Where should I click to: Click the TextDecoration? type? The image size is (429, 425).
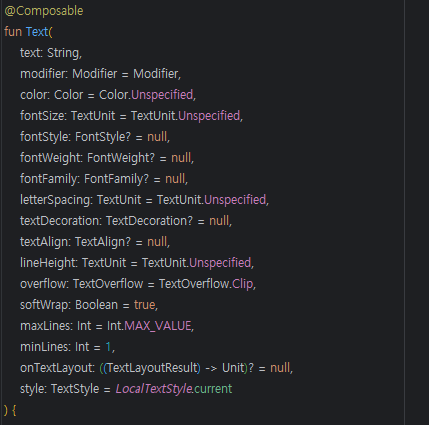coord(149,221)
